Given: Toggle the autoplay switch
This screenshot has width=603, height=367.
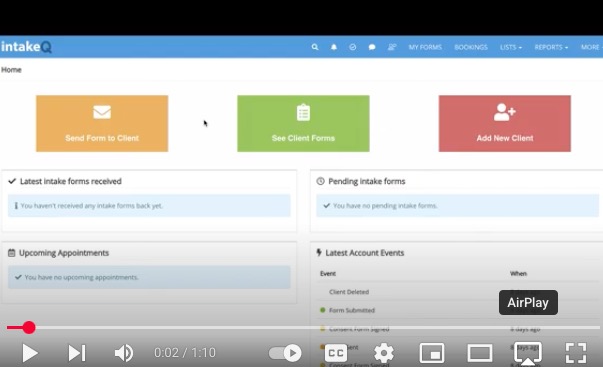Looking at the screenshot, I should pos(285,353).
